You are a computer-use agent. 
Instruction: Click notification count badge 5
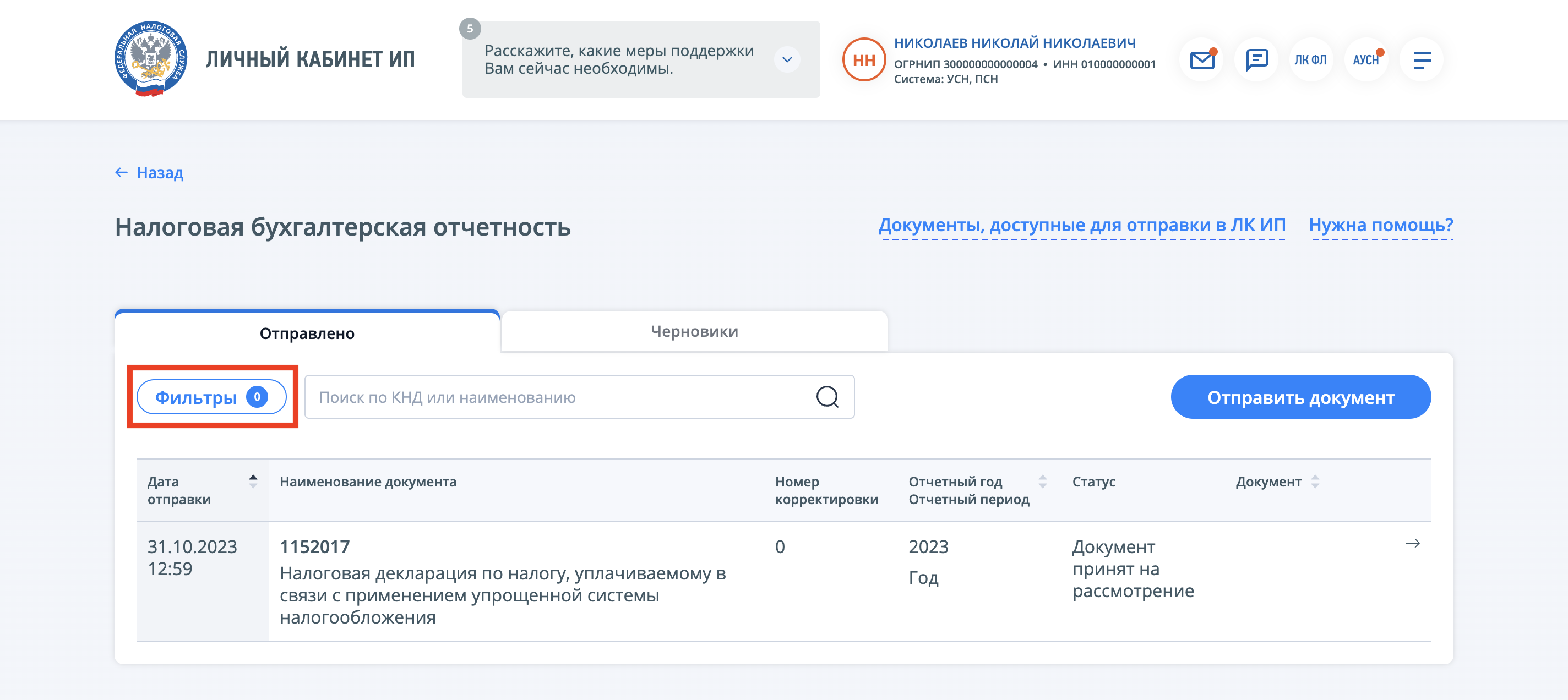coord(470,29)
